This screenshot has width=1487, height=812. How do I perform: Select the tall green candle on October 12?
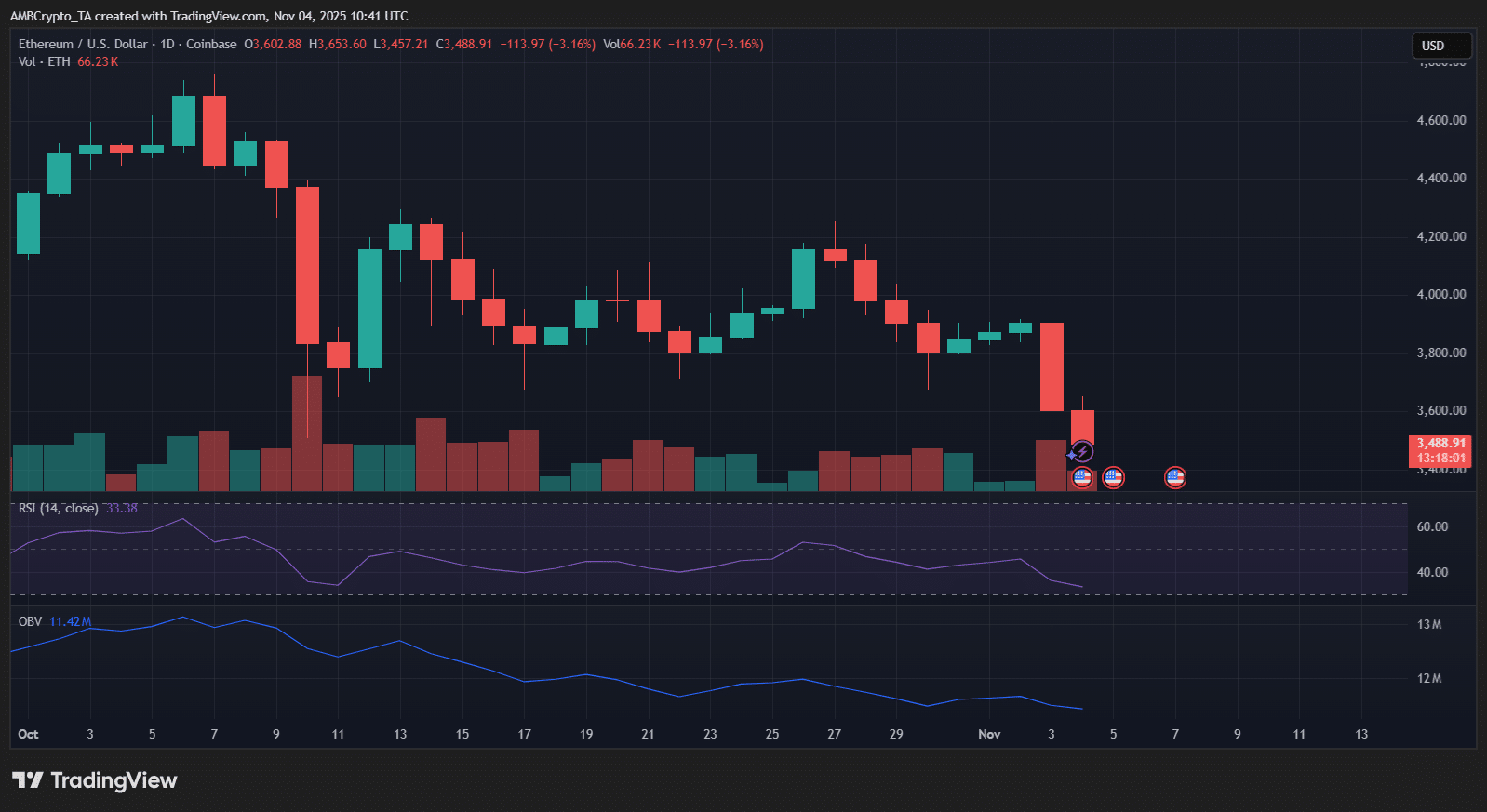pyautogui.click(x=369, y=308)
